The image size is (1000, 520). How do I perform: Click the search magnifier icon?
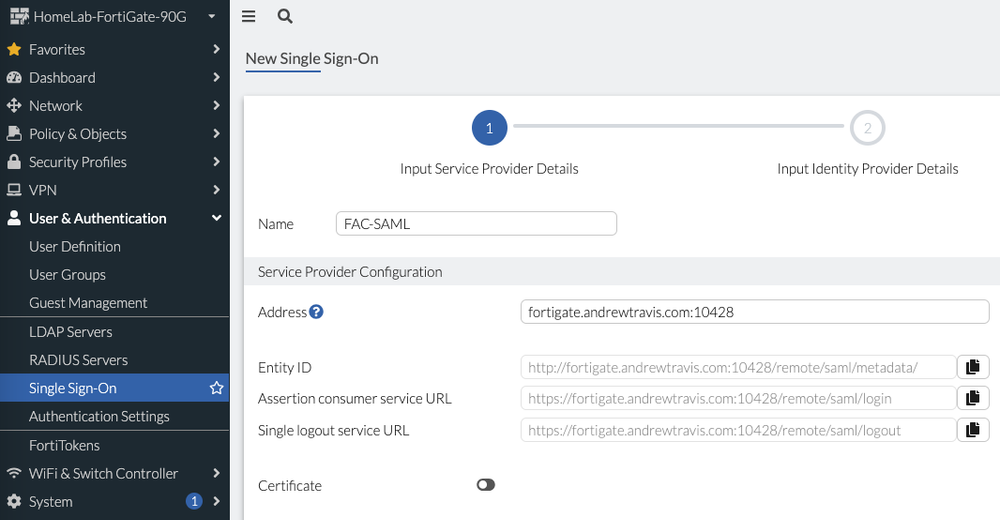tap(285, 17)
